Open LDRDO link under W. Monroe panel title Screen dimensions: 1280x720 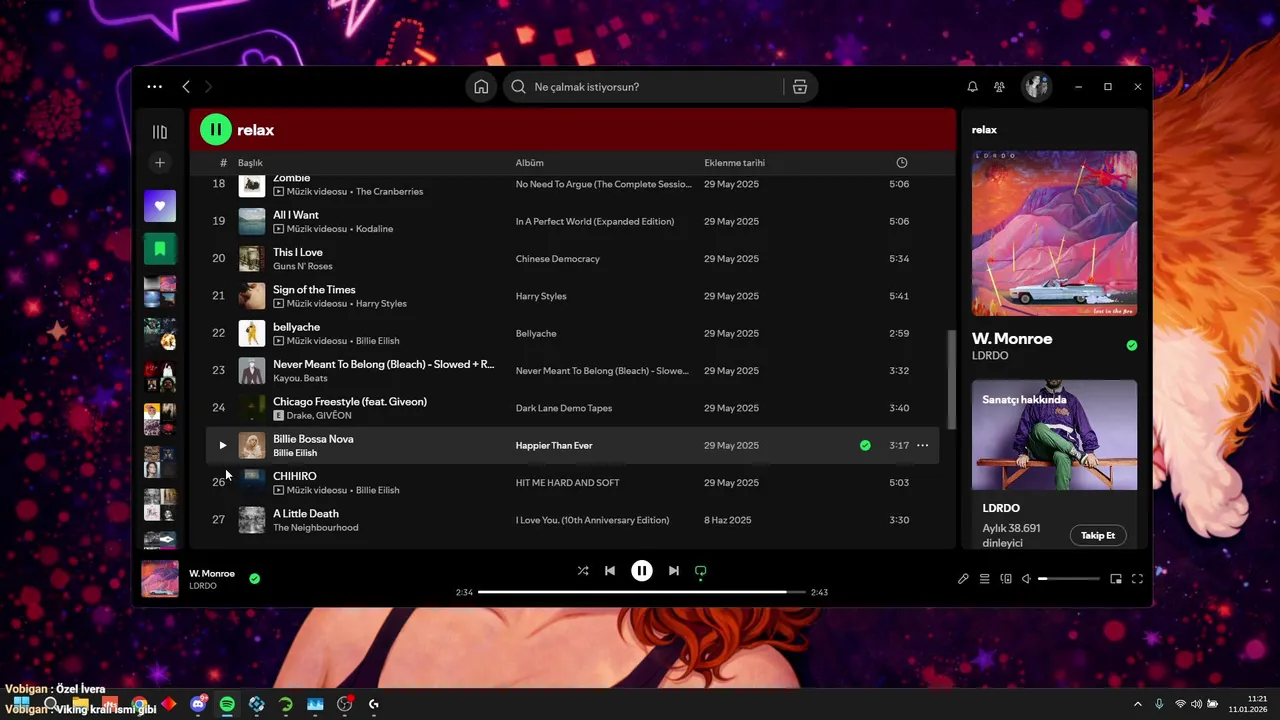990,356
